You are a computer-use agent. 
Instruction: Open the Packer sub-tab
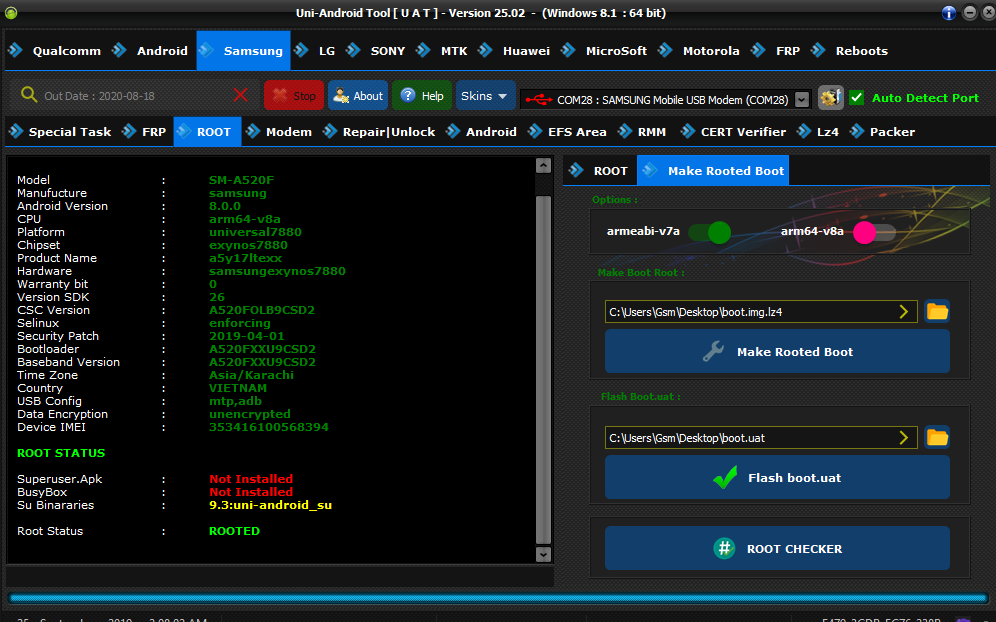882,132
